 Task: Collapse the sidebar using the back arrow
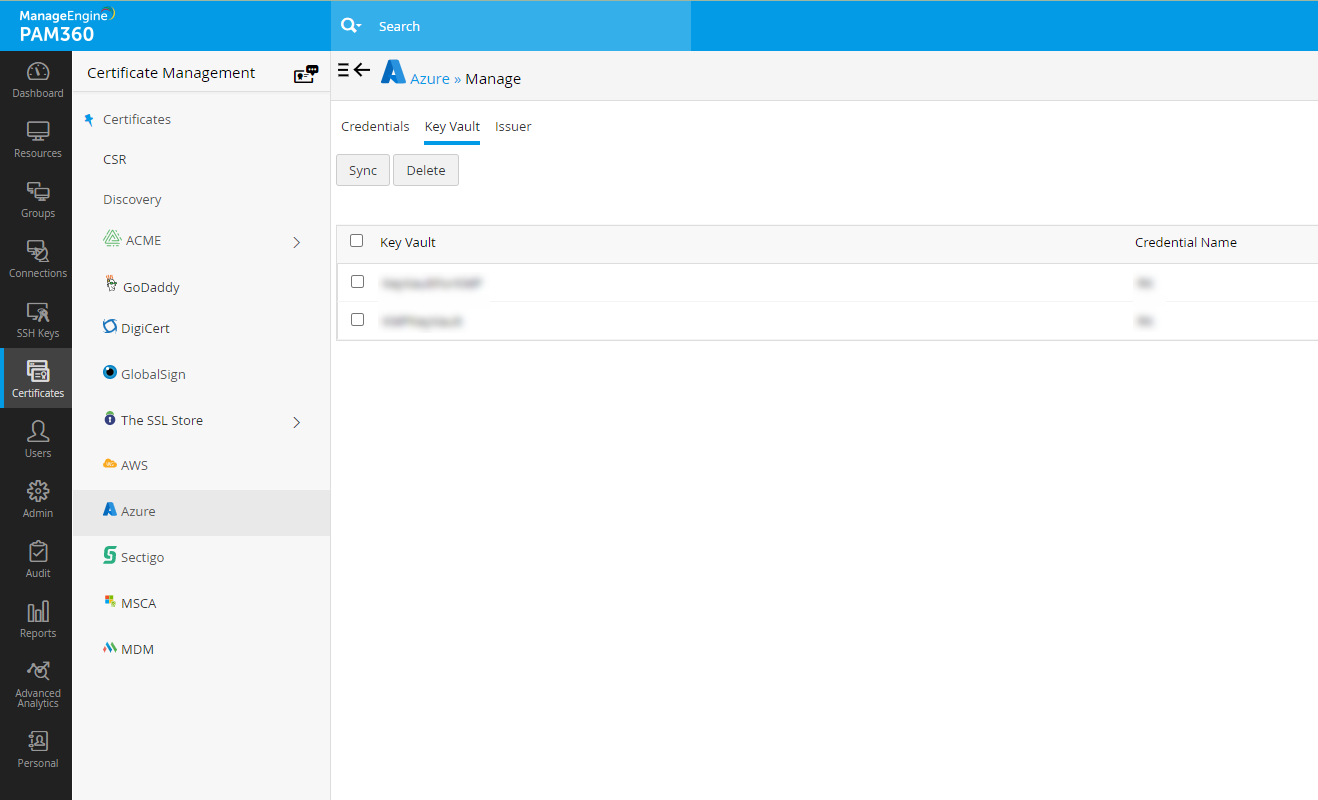tap(362, 69)
